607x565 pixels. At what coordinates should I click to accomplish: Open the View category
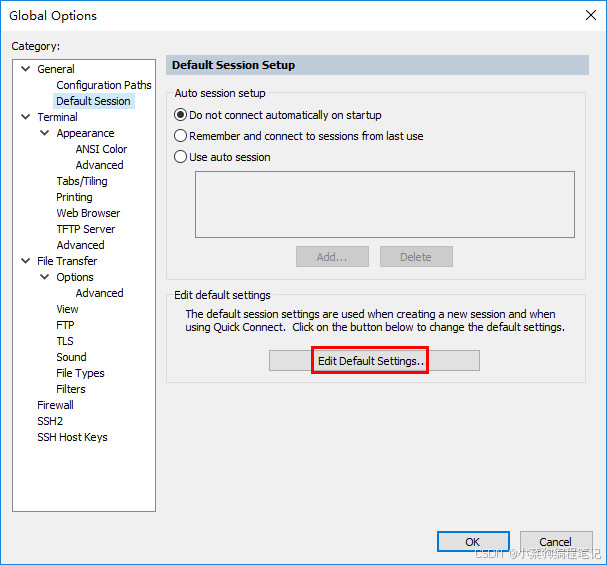(67, 309)
